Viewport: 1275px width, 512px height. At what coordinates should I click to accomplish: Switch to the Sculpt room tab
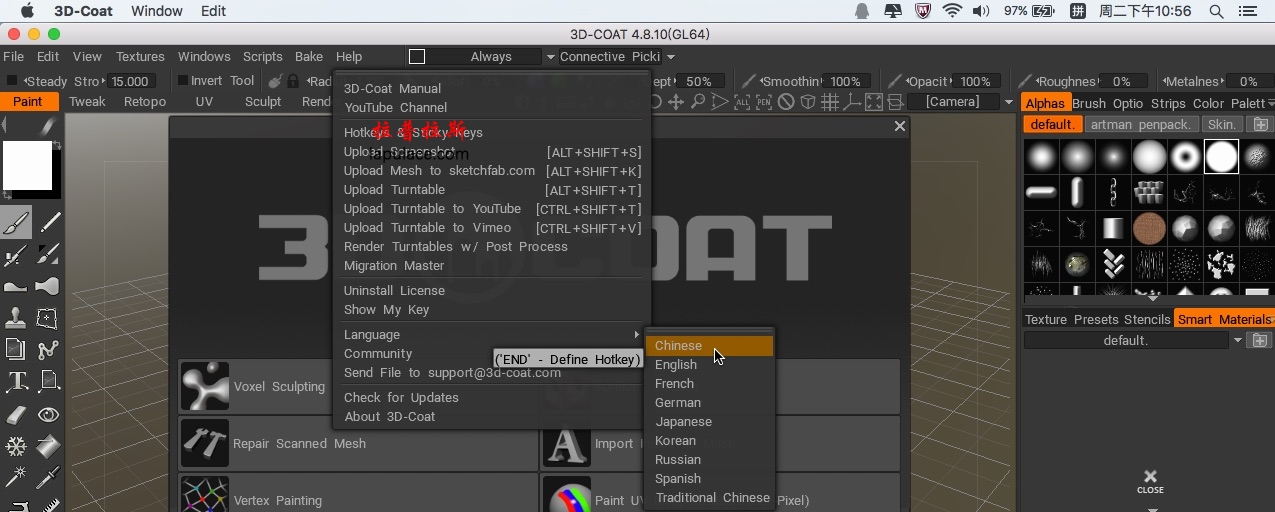pos(263,102)
